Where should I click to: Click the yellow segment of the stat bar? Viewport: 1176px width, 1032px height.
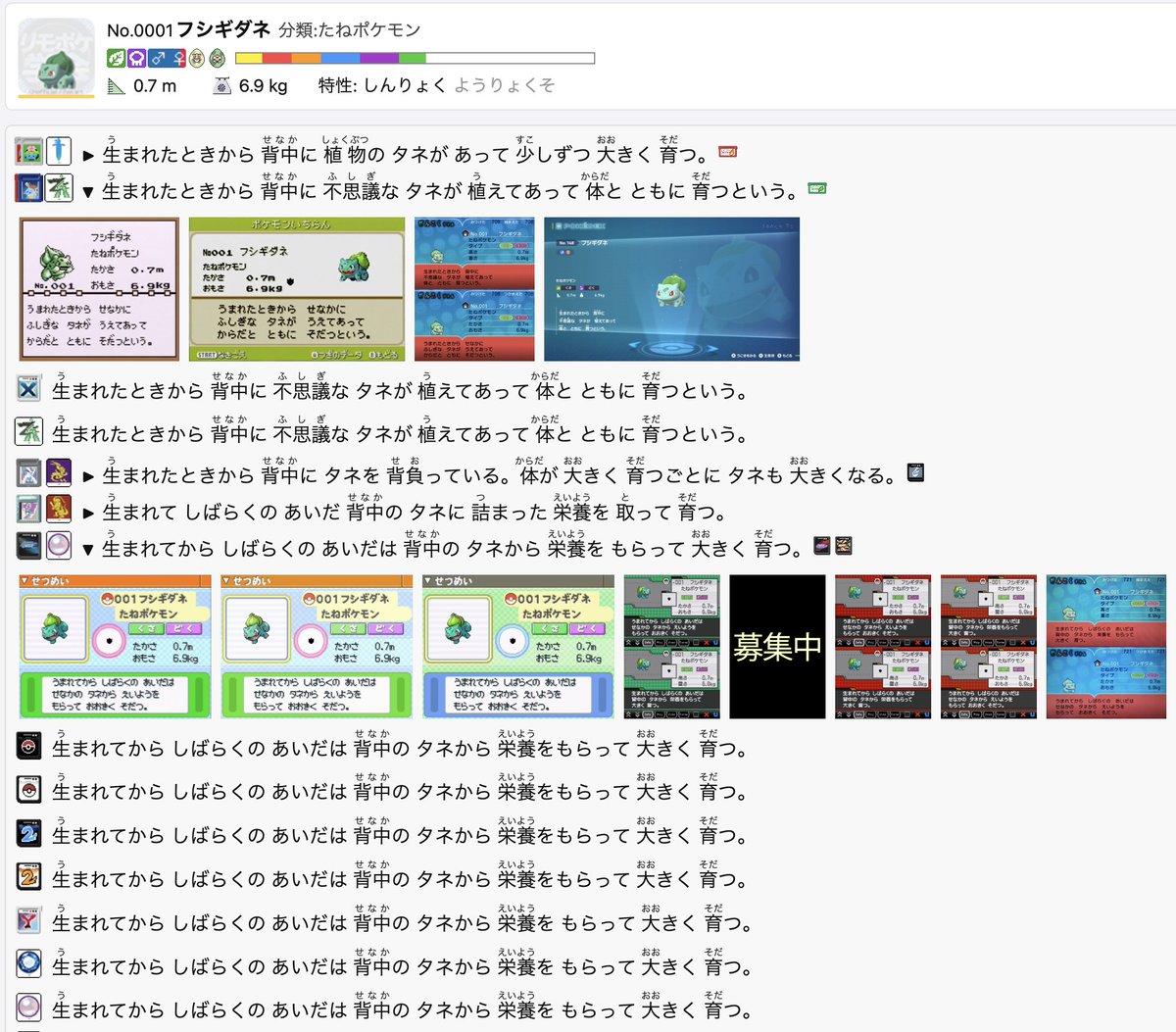(x=249, y=59)
